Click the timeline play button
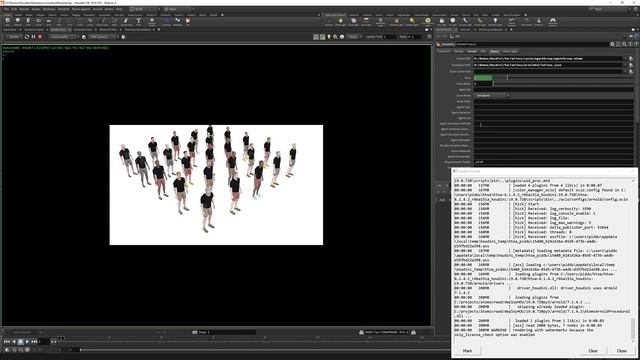Viewport: 640px width, 360px height. click(27, 341)
